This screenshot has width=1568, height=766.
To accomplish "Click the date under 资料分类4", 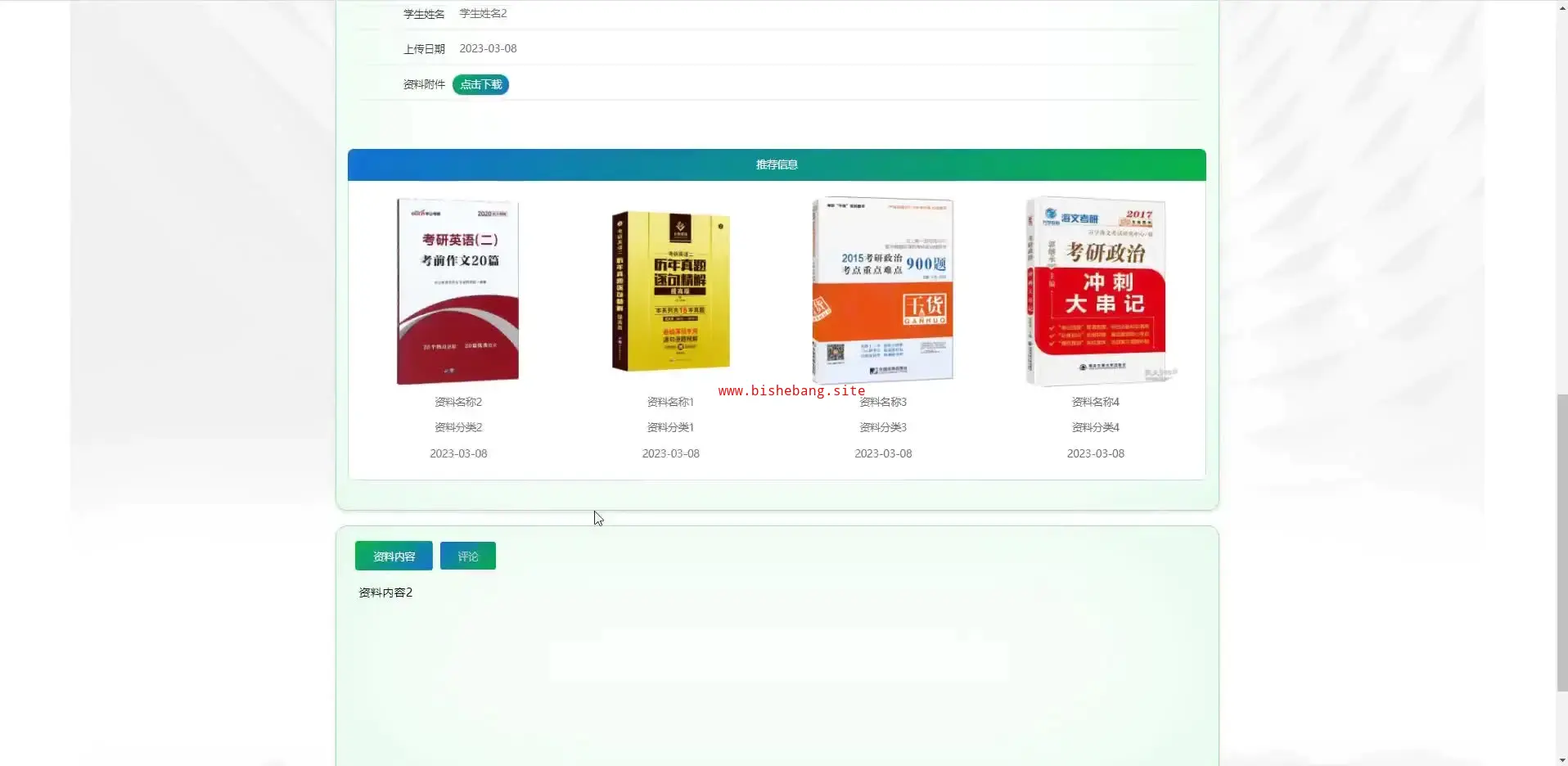I will tap(1096, 453).
